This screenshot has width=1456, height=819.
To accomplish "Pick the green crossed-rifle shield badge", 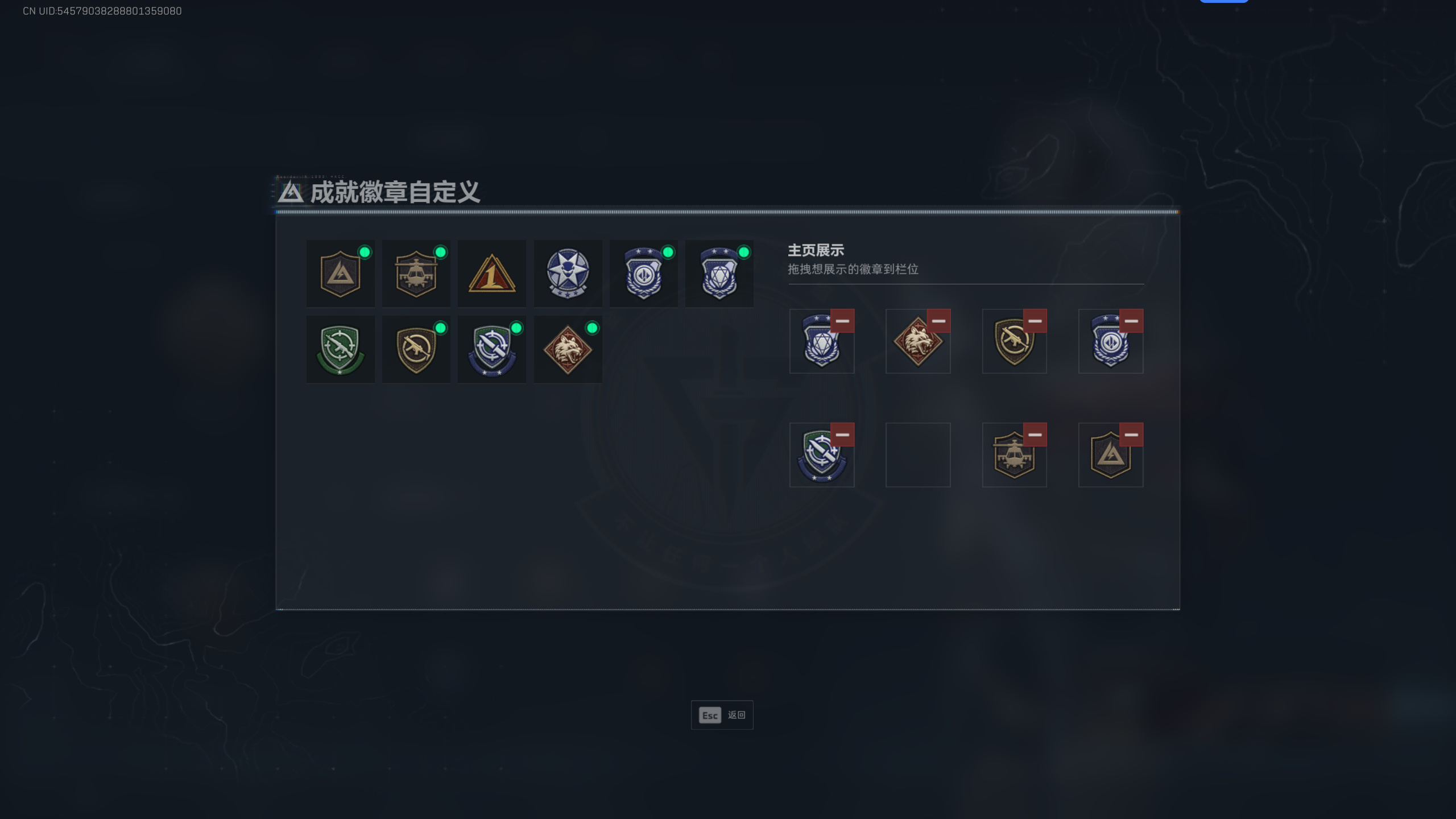I will click(x=340, y=349).
